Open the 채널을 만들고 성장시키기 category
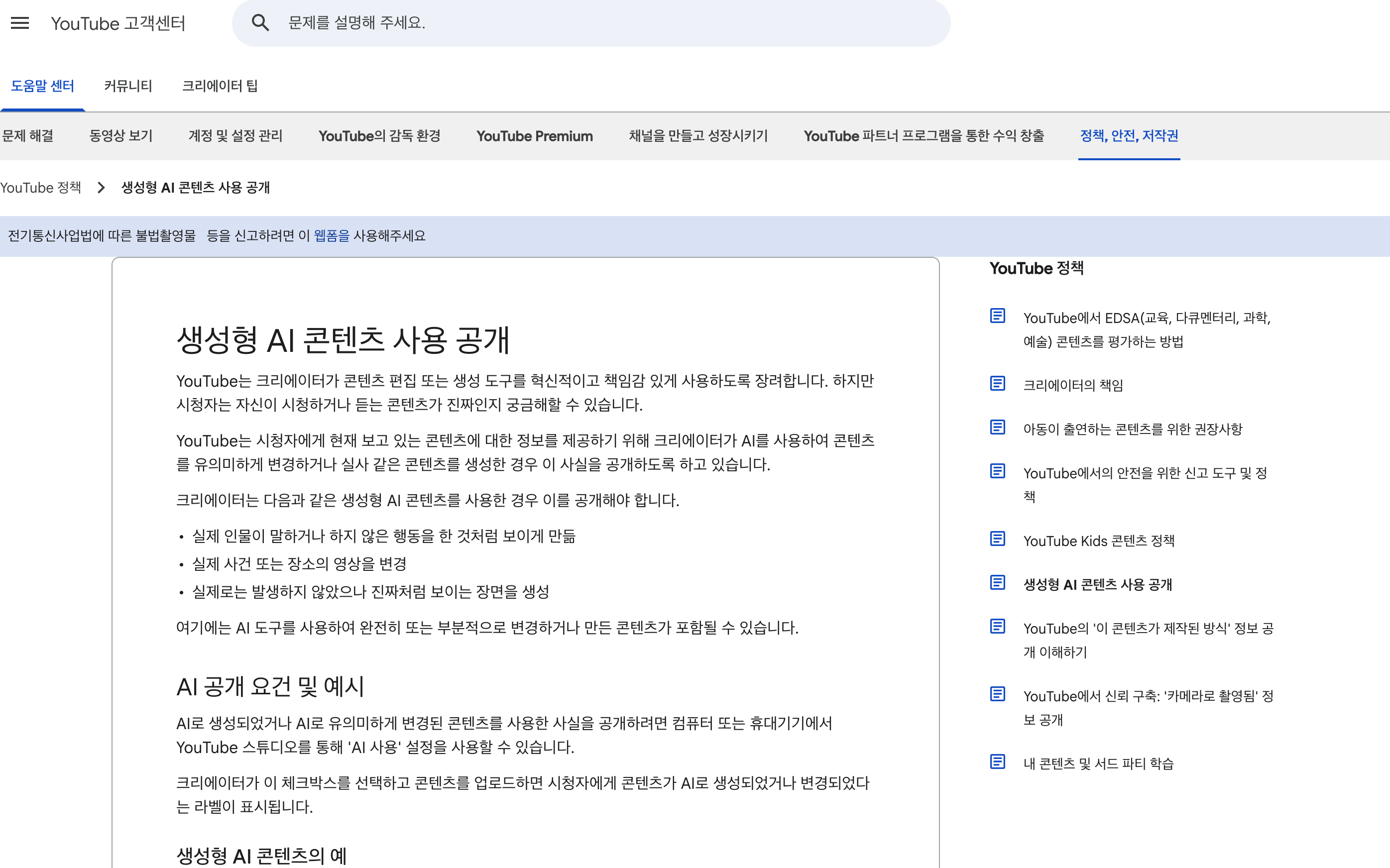The height and width of the screenshot is (868, 1390). (698, 136)
